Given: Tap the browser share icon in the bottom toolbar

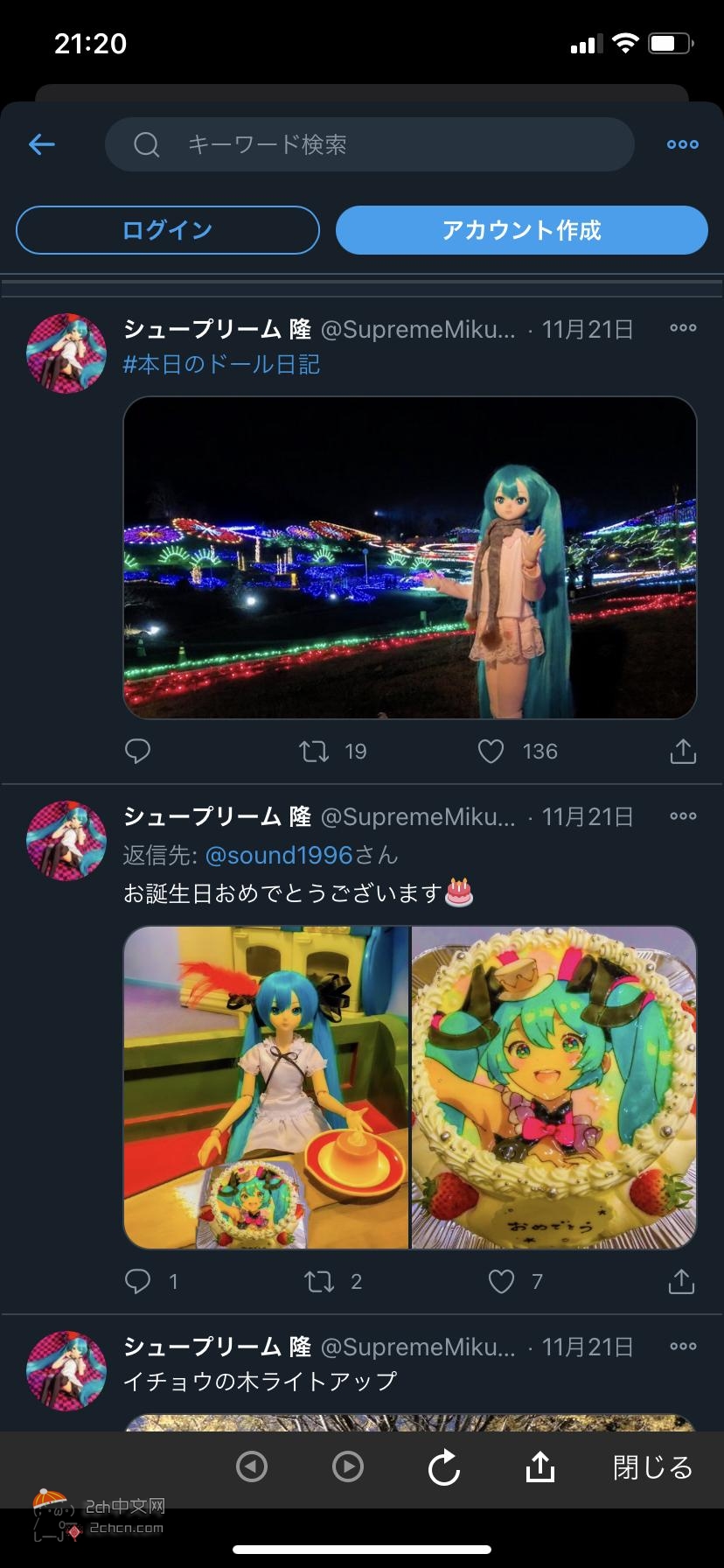Looking at the screenshot, I should (x=540, y=1466).
